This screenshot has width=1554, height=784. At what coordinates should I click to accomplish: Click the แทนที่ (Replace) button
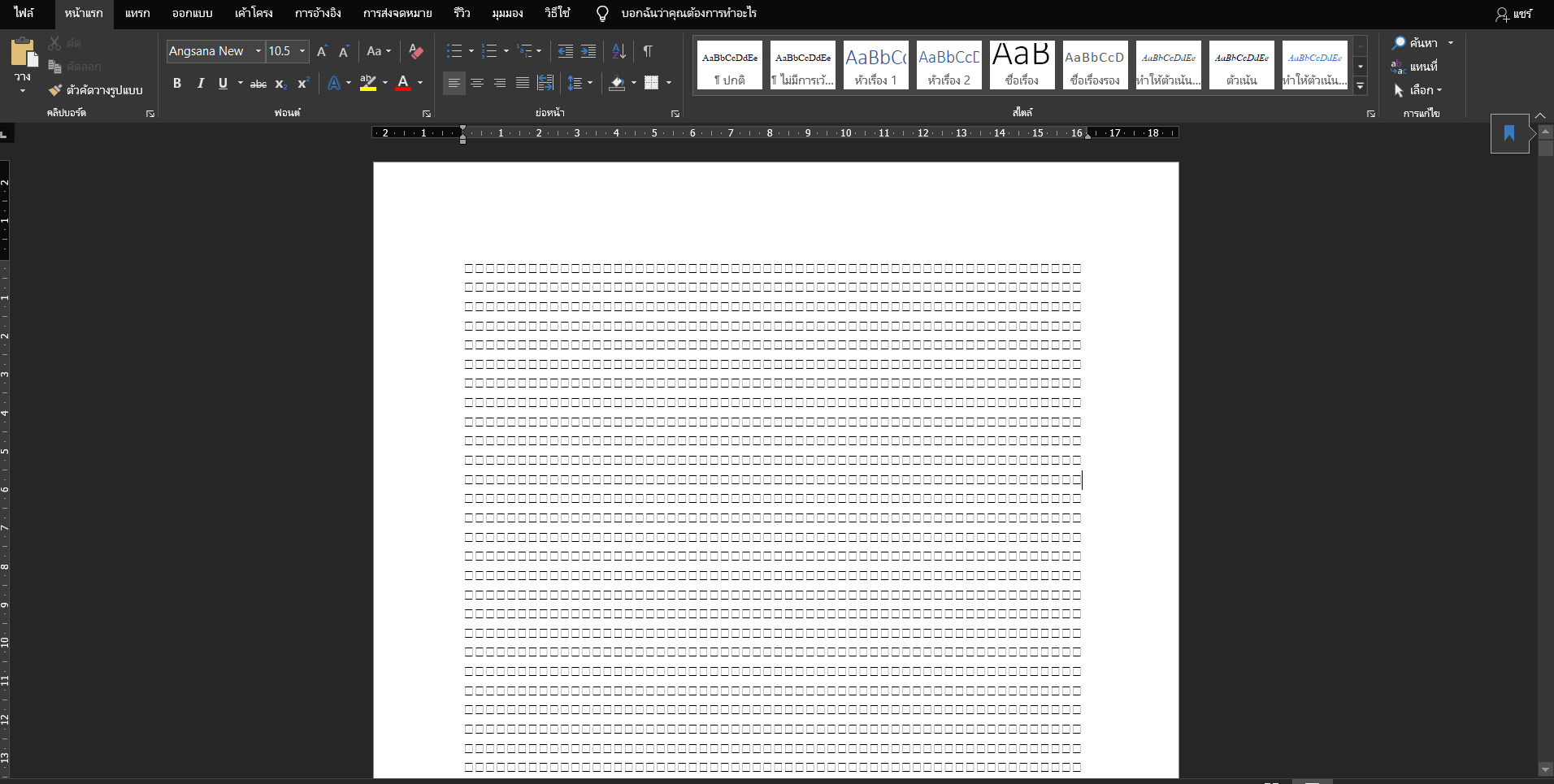click(x=1414, y=67)
